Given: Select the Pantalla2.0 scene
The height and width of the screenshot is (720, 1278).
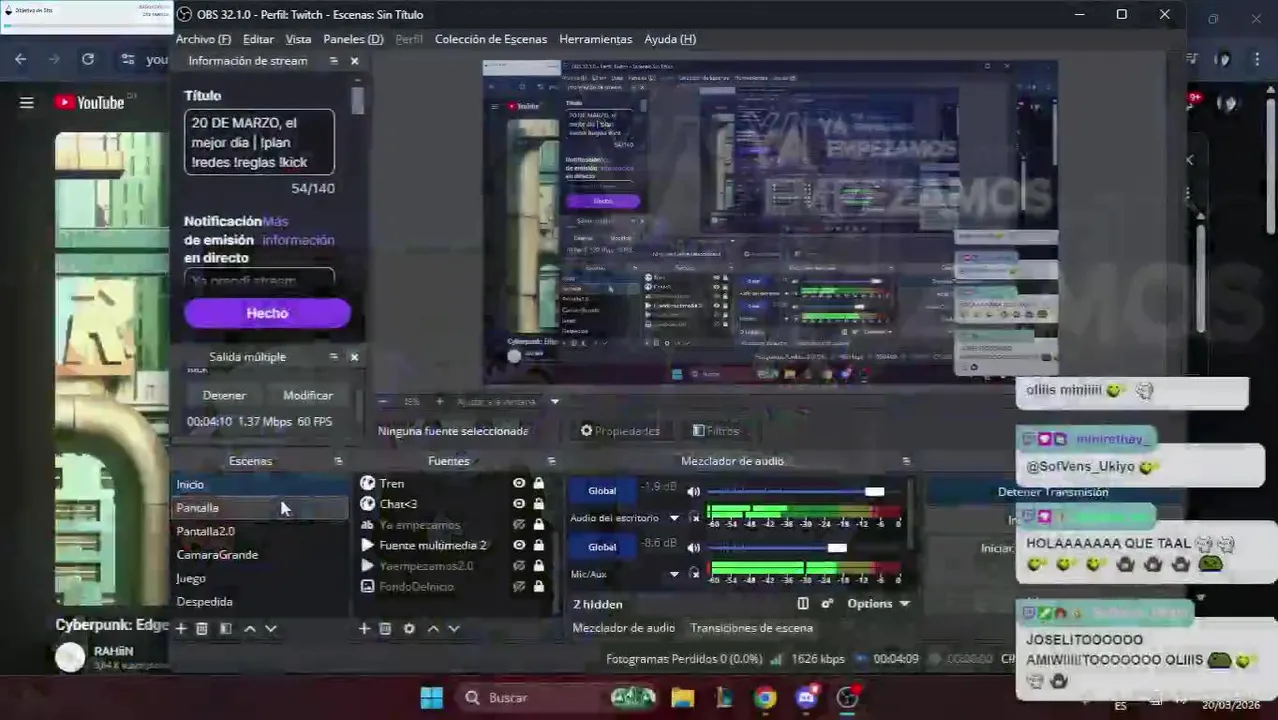Looking at the screenshot, I should (x=260, y=531).
